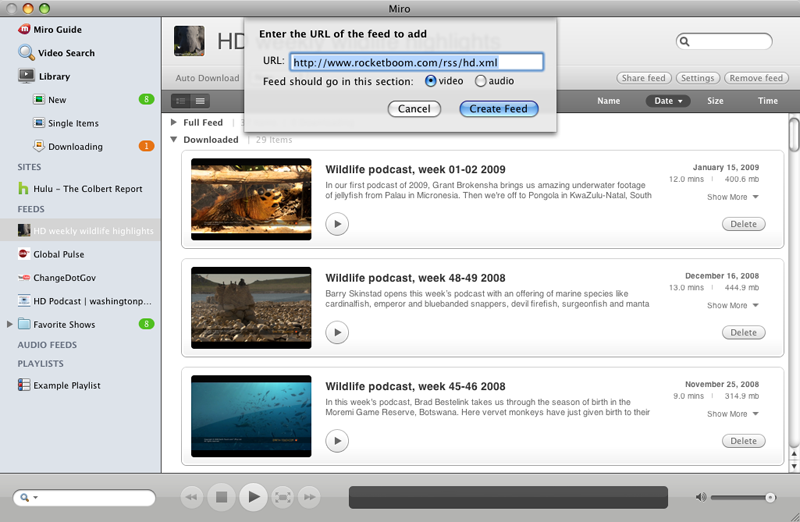Click the speaker volume icon
Image resolution: width=800 pixels, height=522 pixels.
point(701,497)
